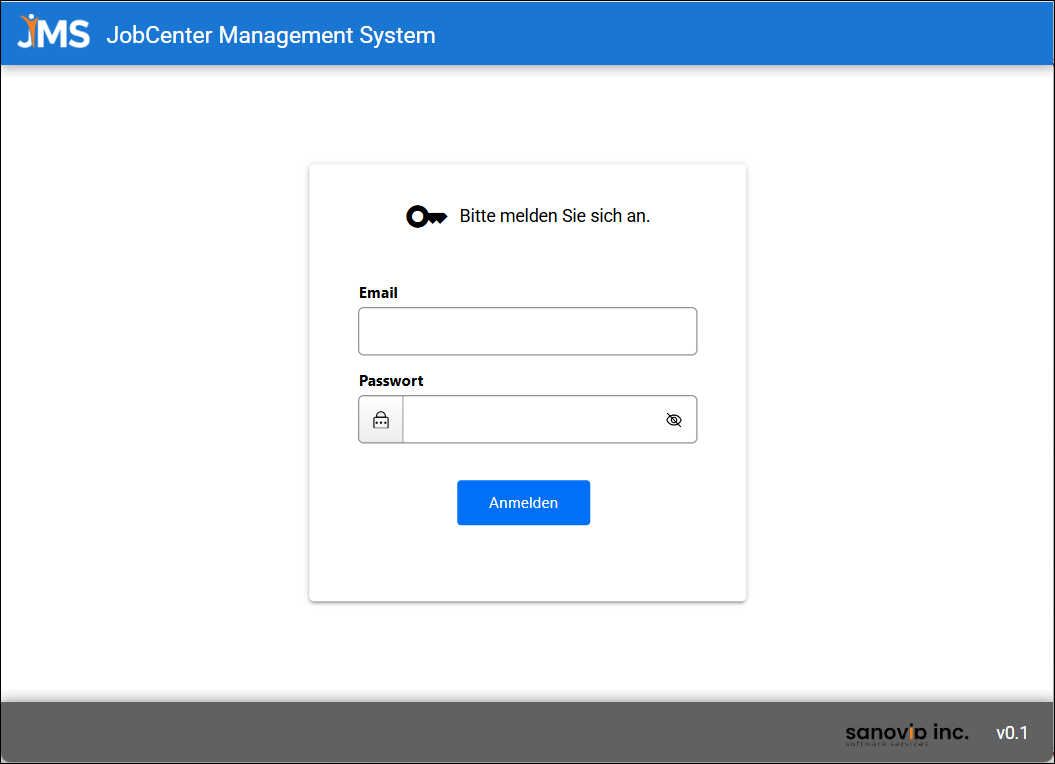
Task: Click the sanovip inc. footer logo
Action: [x=906, y=733]
